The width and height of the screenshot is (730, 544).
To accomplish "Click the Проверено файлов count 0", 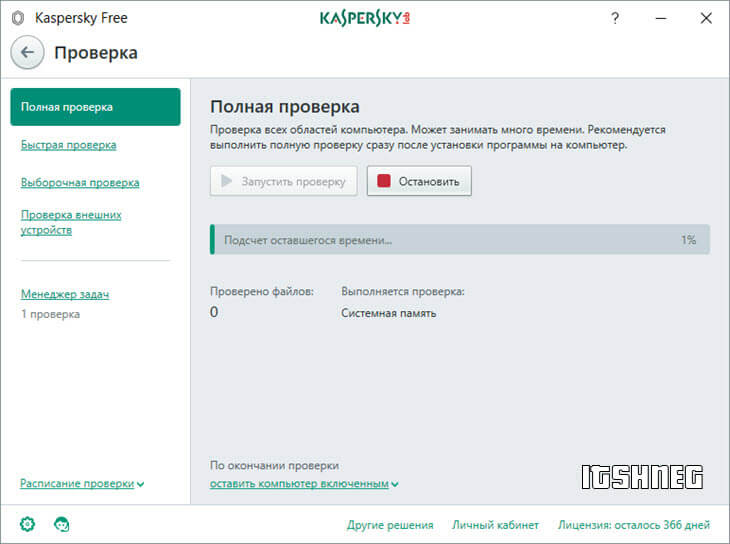I will 214,312.
